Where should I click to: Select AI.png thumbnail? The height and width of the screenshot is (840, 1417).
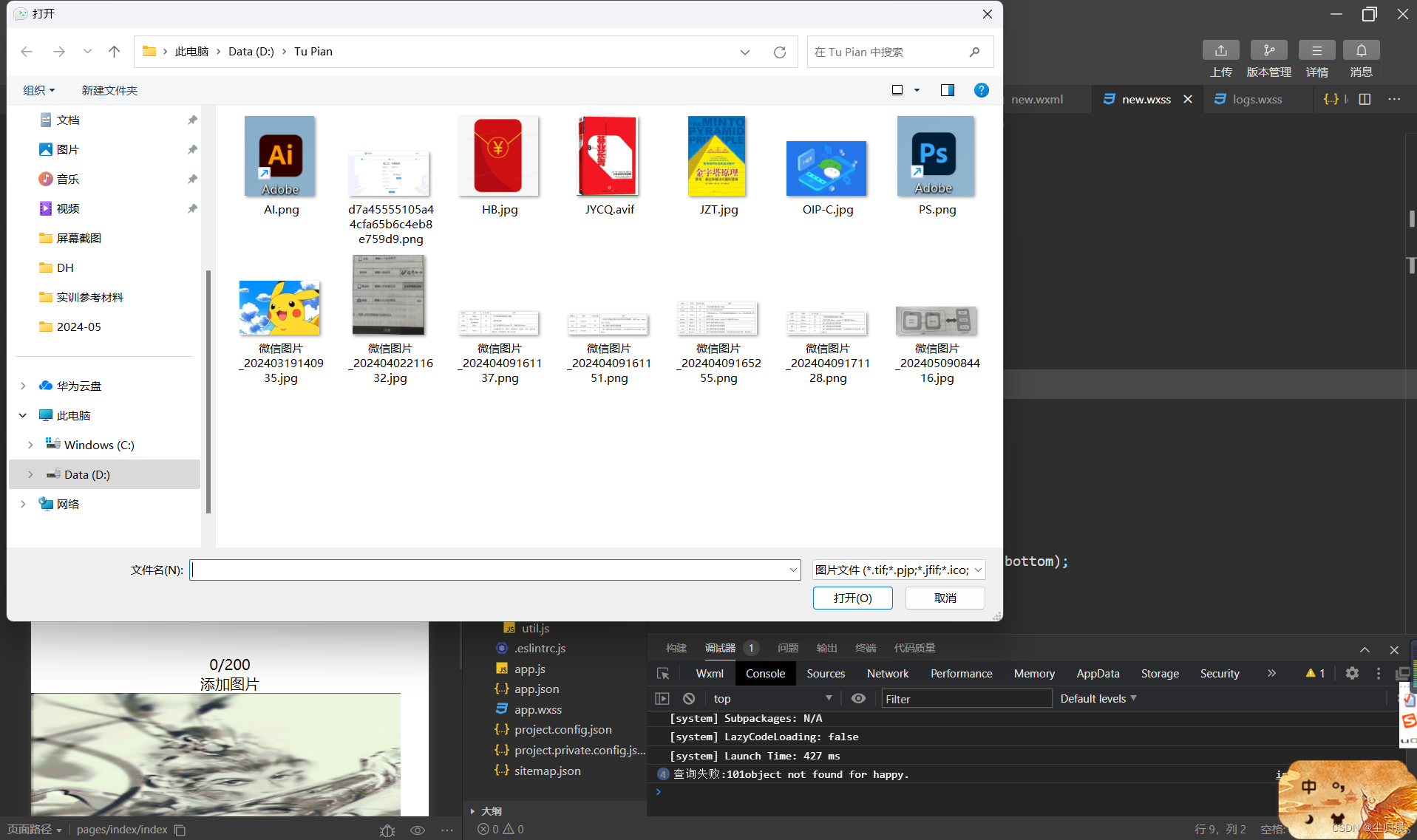[281, 157]
